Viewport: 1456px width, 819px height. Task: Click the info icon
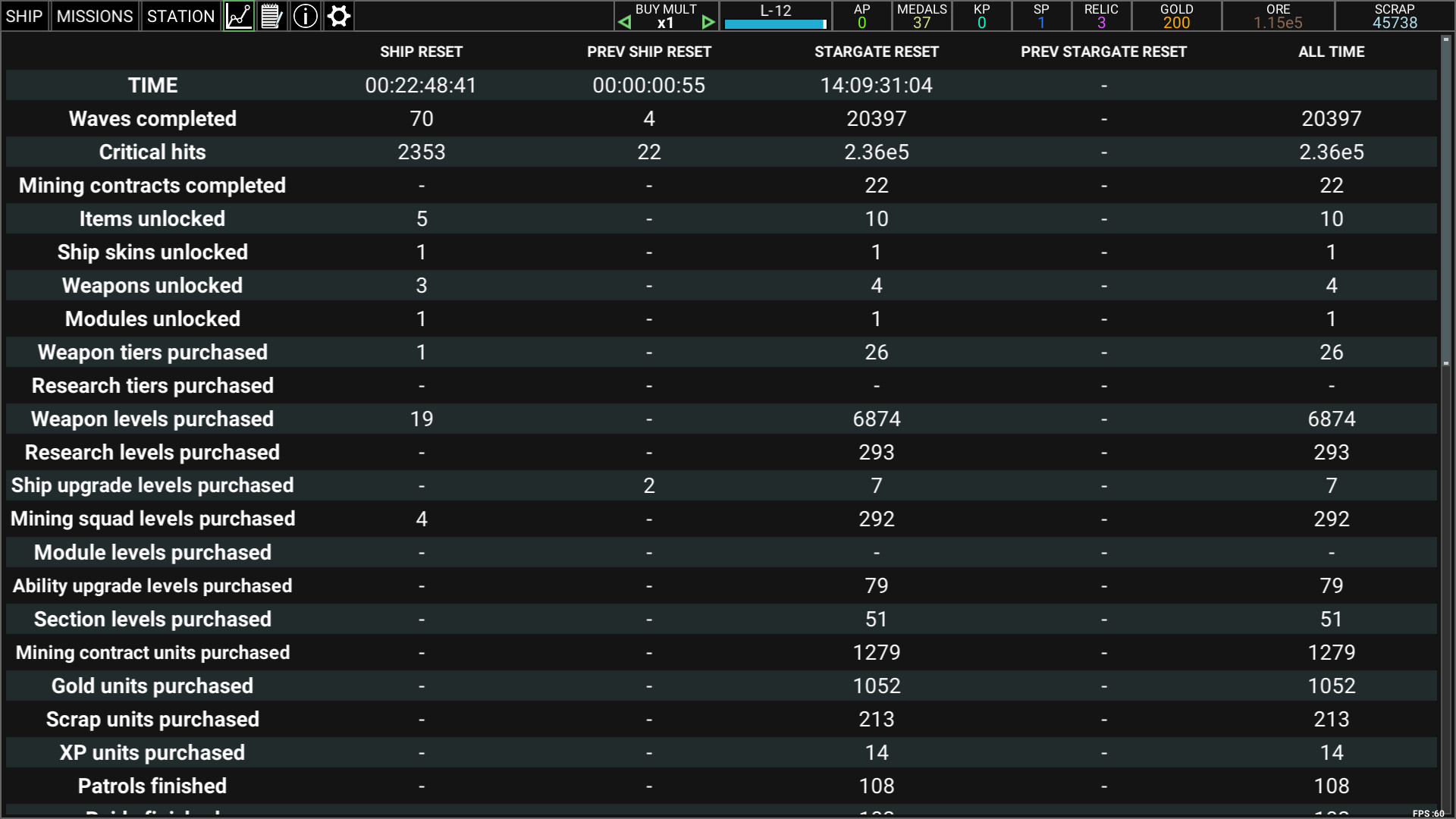click(x=306, y=16)
